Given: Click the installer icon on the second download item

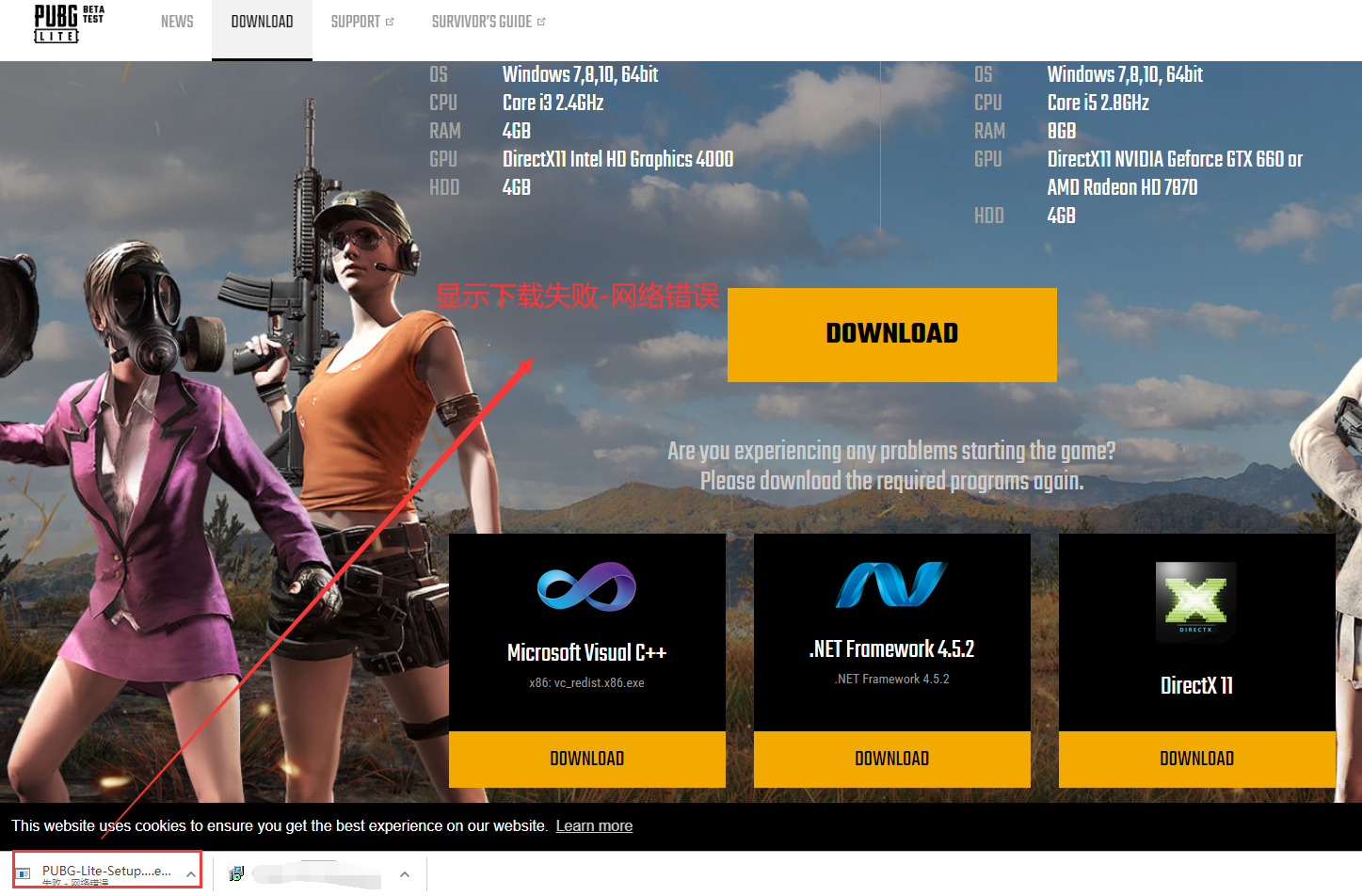Looking at the screenshot, I should point(234,873).
